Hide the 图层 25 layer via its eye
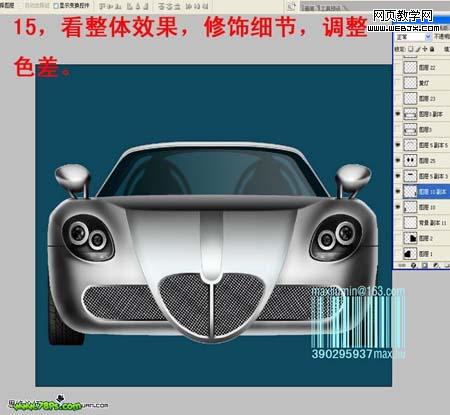450x415 pixels. (397, 160)
